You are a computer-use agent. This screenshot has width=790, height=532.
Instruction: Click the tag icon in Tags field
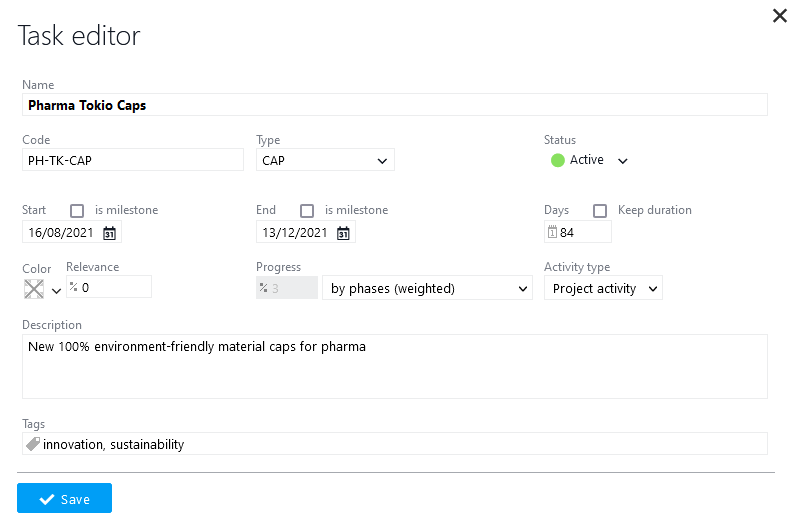(32, 444)
